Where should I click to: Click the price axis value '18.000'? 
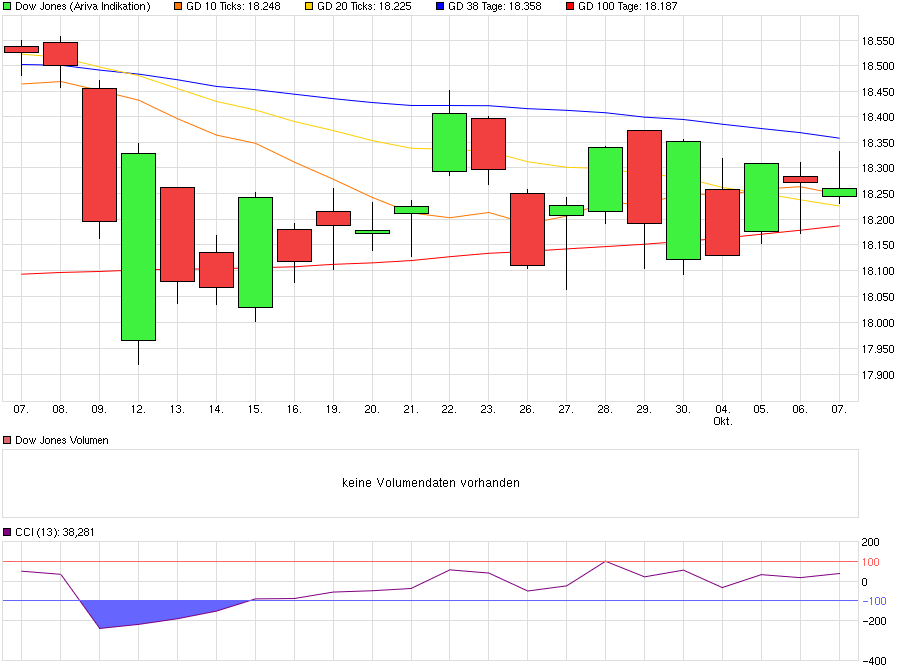coord(878,323)
